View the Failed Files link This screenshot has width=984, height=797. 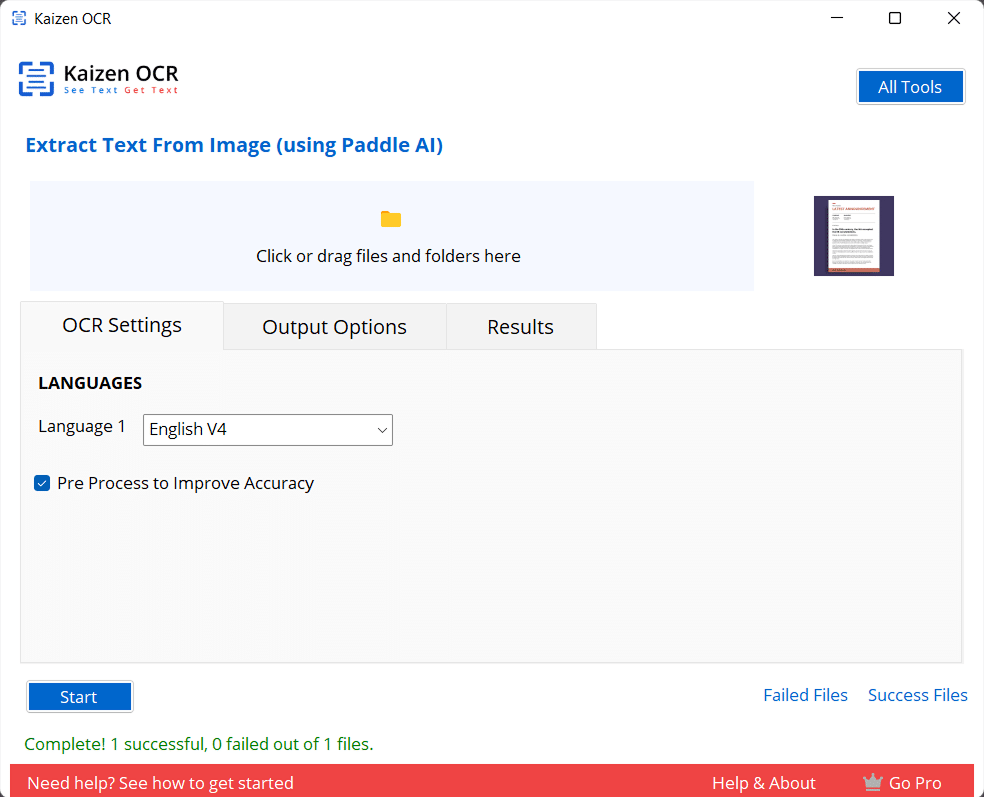tap(805, 695)
